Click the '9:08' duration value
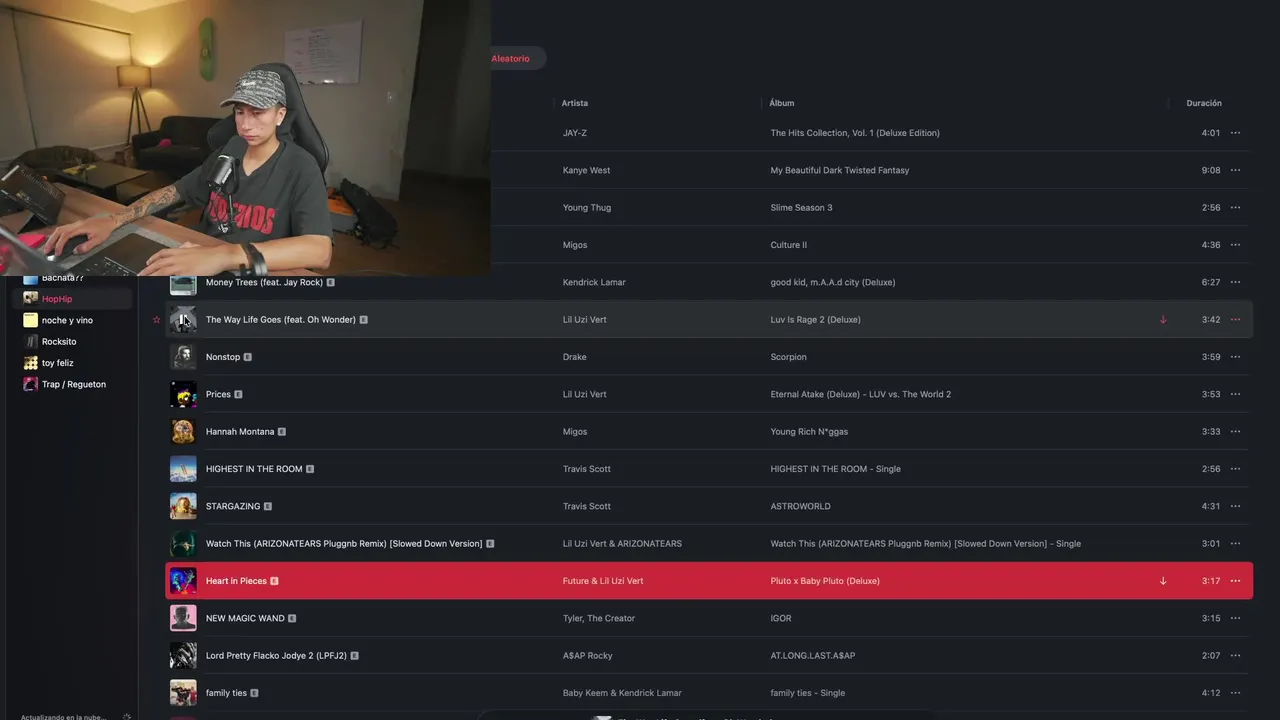The image size is (1280, 720). tap(1211, 170)
